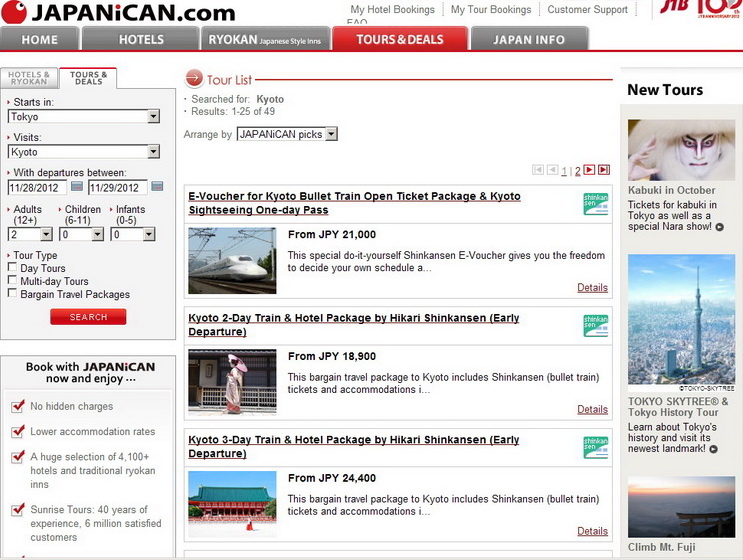Open Kyoto 2-Day Train & Hotel title link
Screen dimensions: 743x560
pos(353,325)
